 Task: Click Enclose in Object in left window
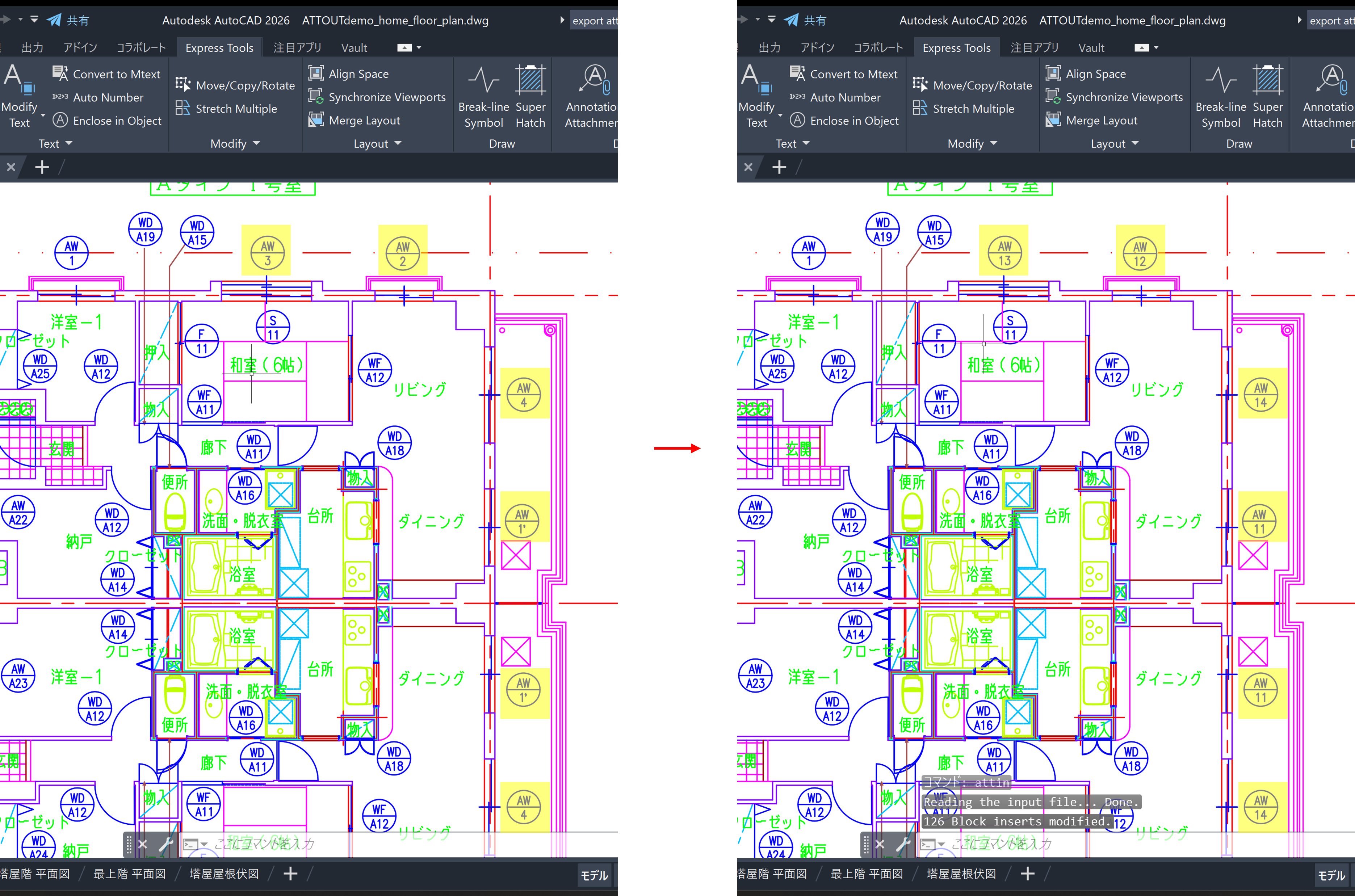click(x=117, y=121)
